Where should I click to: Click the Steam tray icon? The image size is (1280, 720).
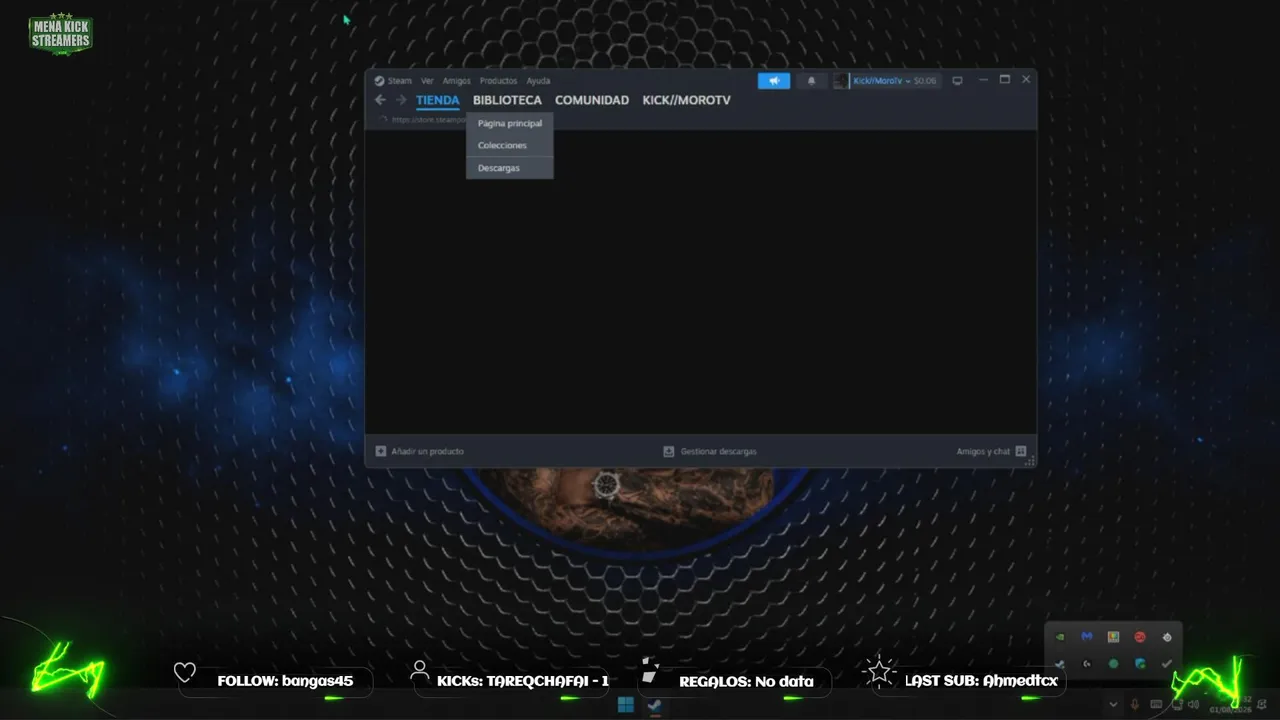[1060, 664]
